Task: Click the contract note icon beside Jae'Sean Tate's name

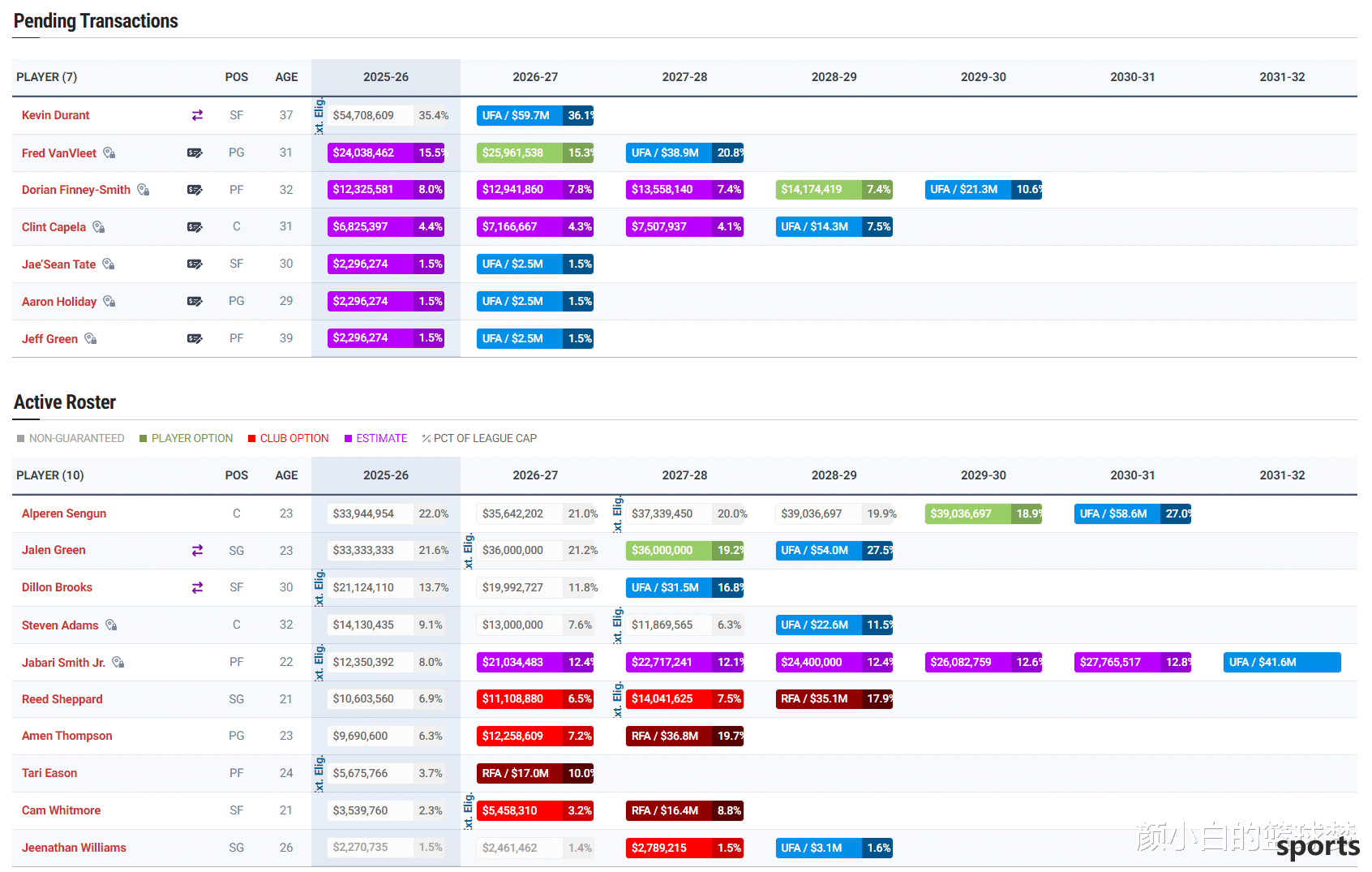Action: (109, 264)
